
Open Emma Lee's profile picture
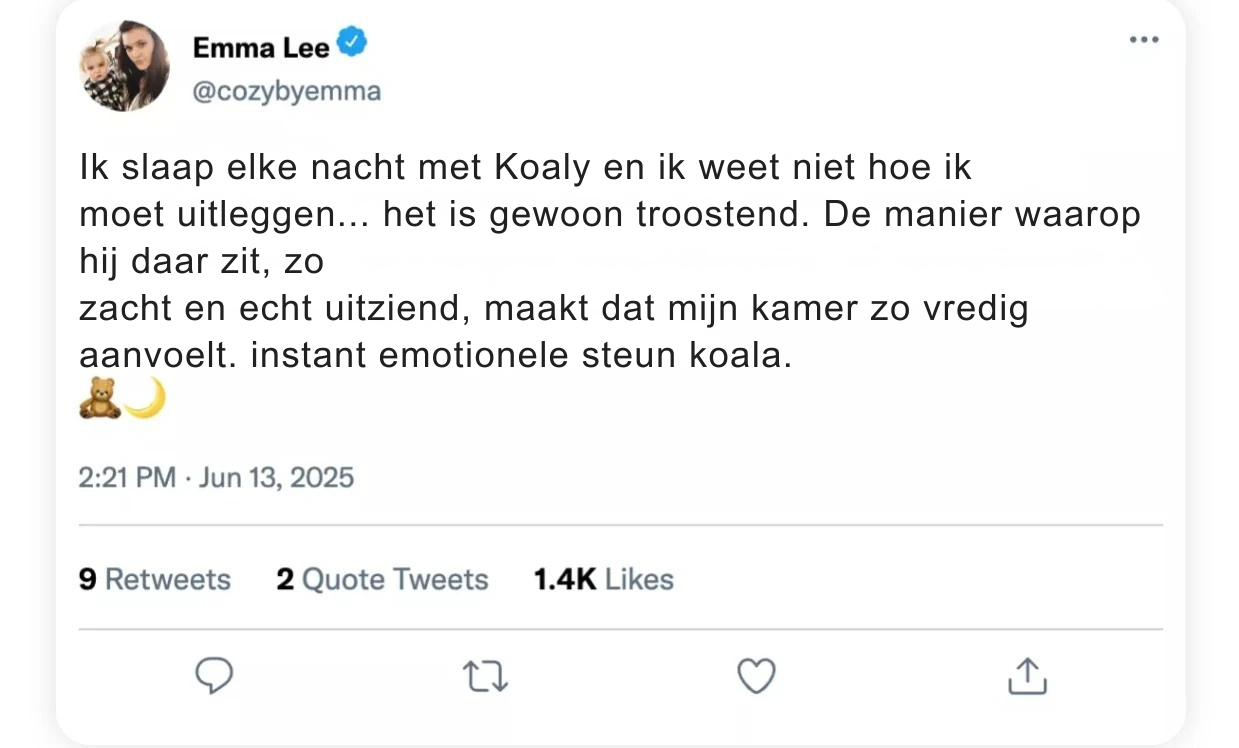coord(124,66)
